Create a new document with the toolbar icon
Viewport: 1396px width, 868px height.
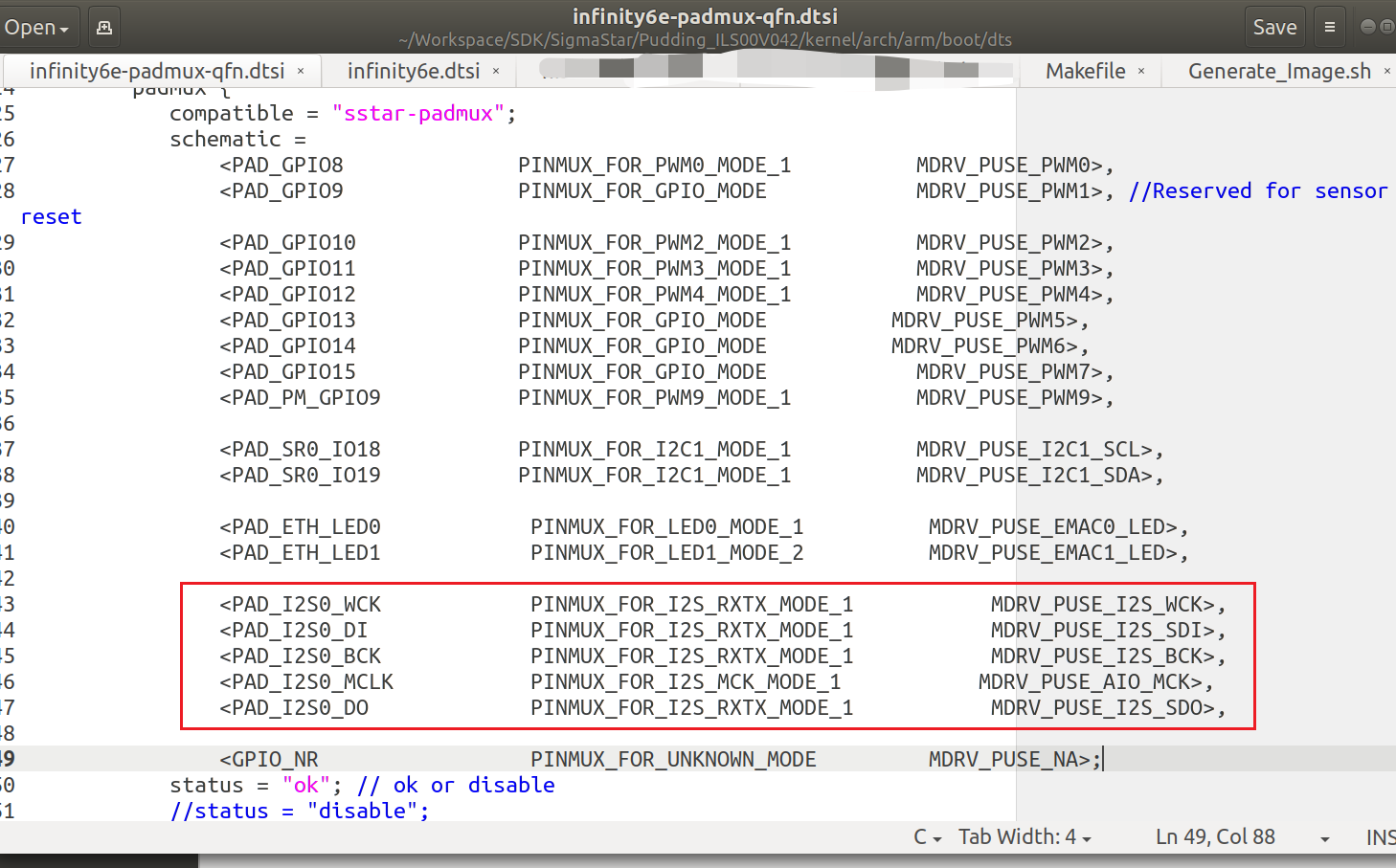click(104, 28)
